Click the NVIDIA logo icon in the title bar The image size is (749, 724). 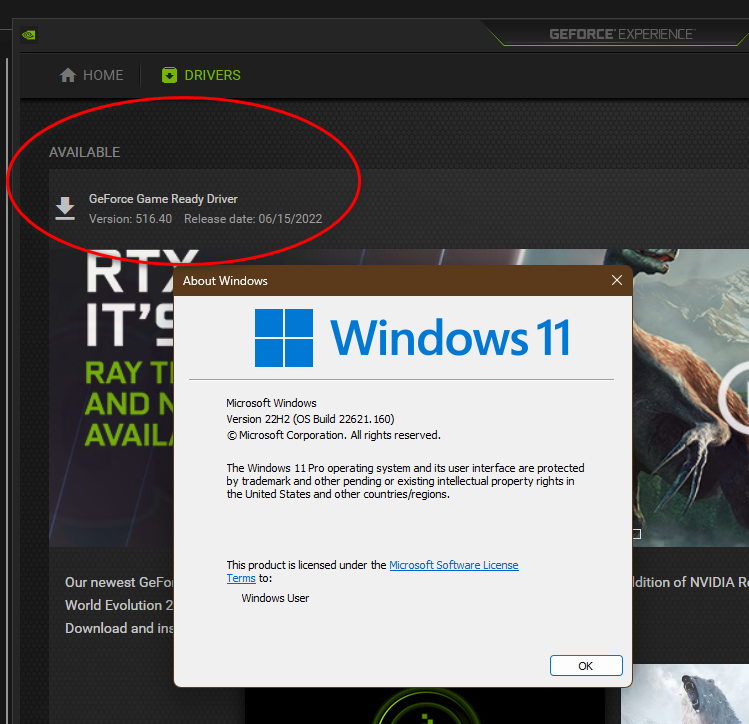pos(29,35)
